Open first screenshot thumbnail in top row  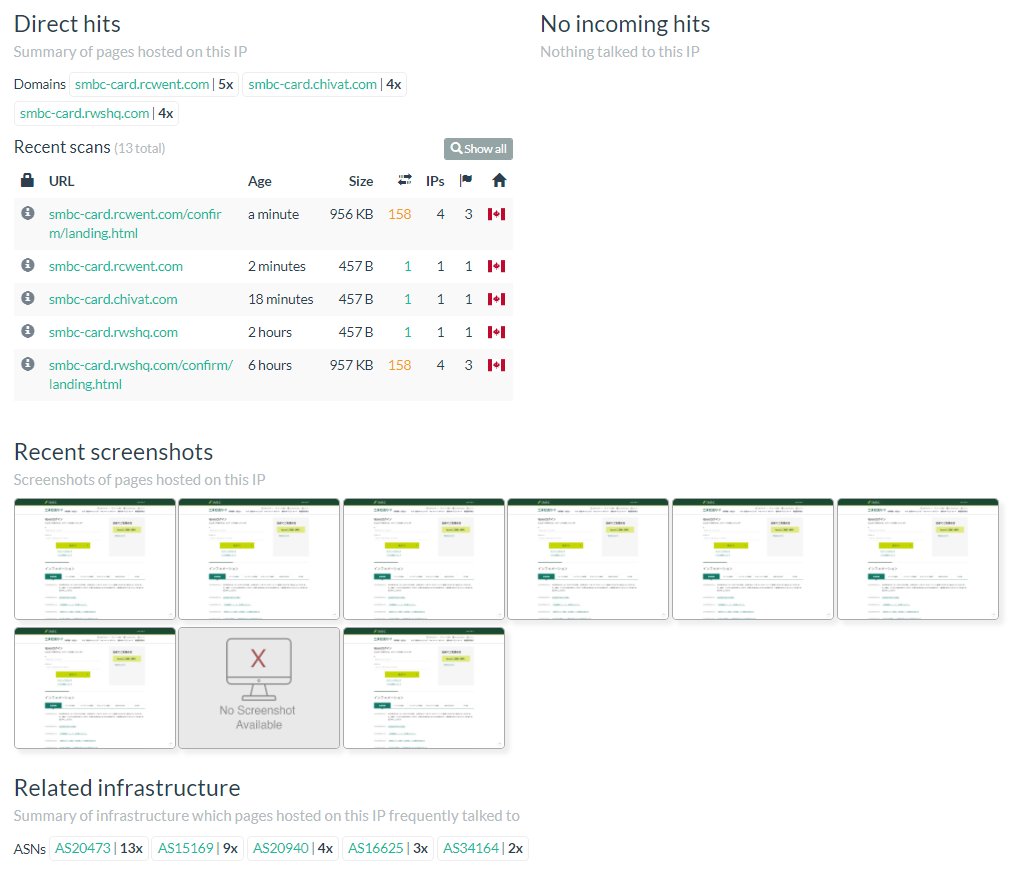pos(95,559)
